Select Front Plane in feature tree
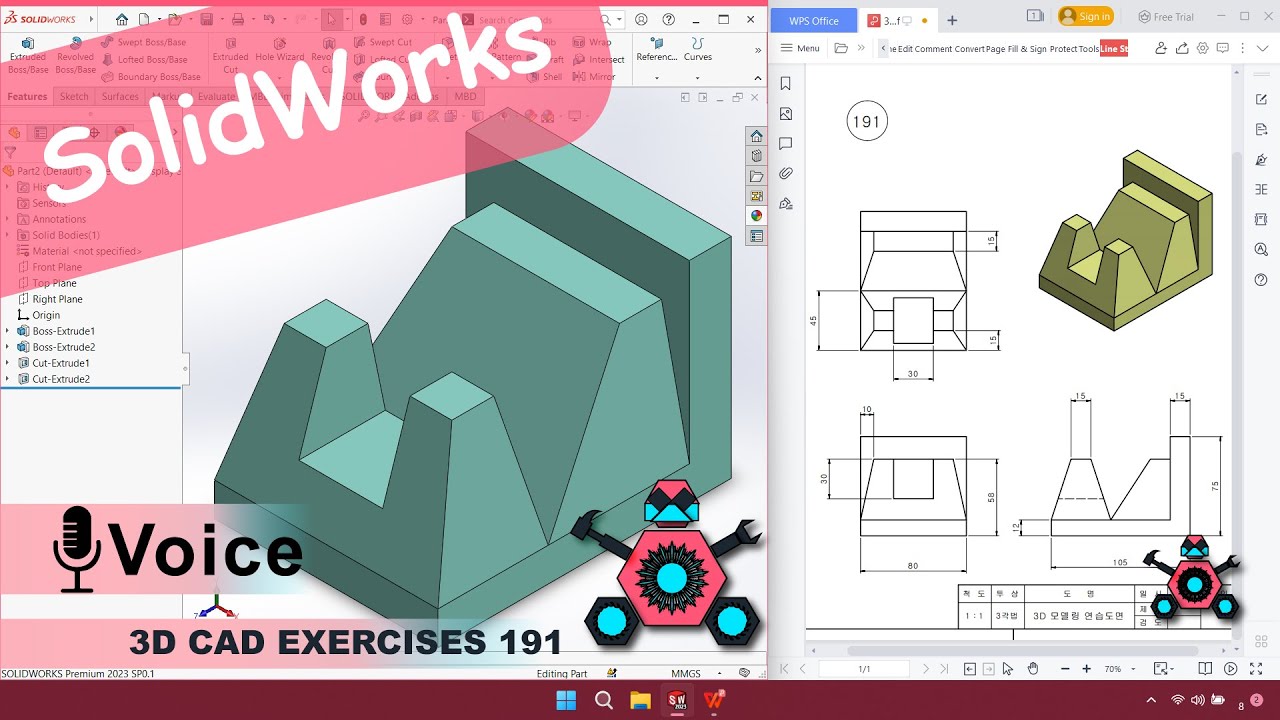 coord(49,267)
